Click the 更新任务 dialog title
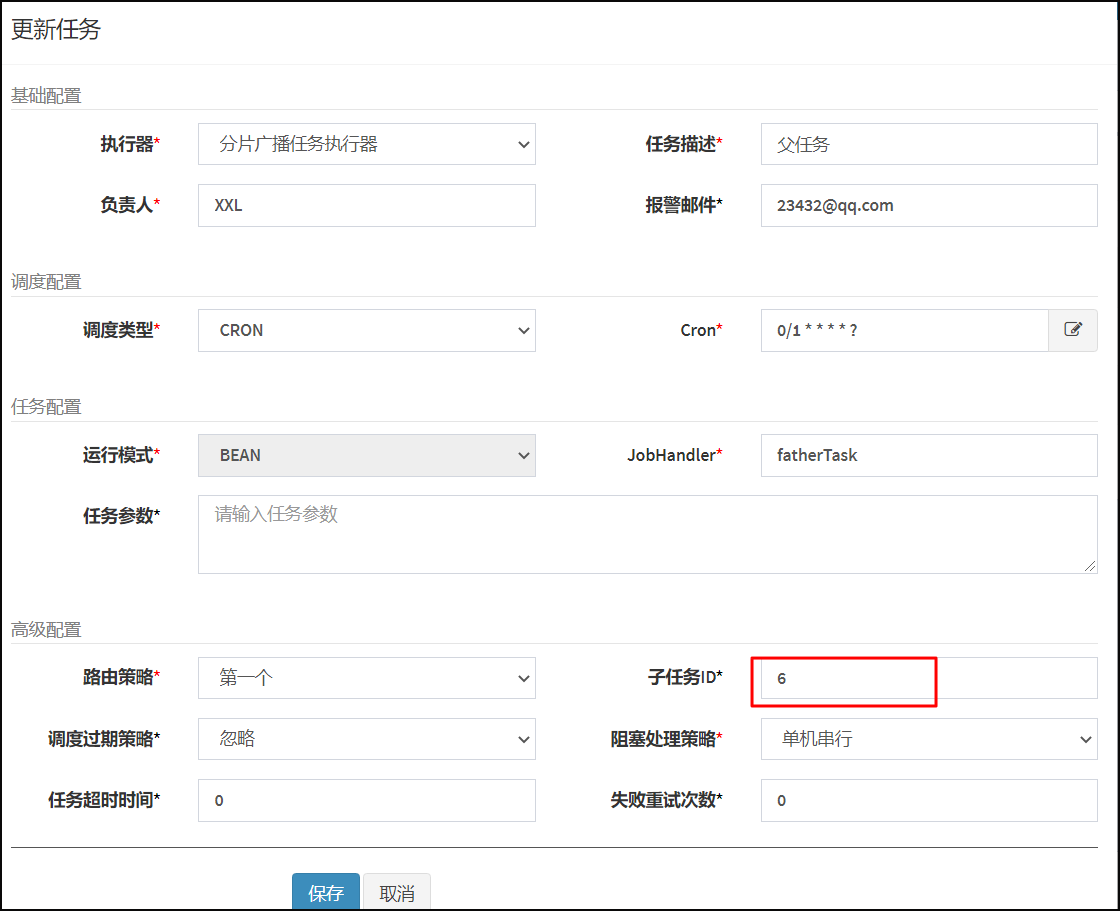Viewport: 1120px width, 911px height. [56, 29]
